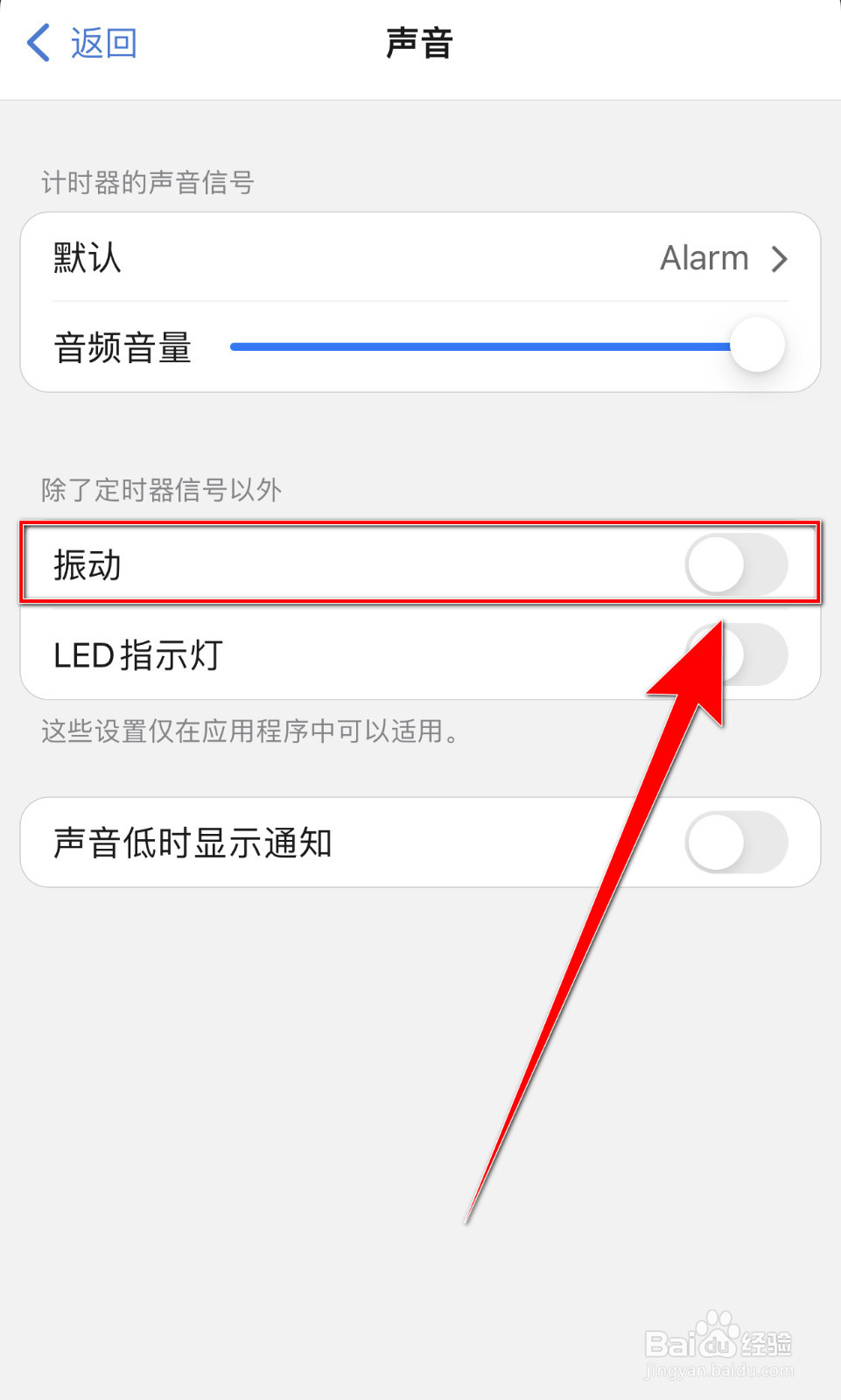Click the jingyan.baidu.com watermark URL text

point(719,1370)
